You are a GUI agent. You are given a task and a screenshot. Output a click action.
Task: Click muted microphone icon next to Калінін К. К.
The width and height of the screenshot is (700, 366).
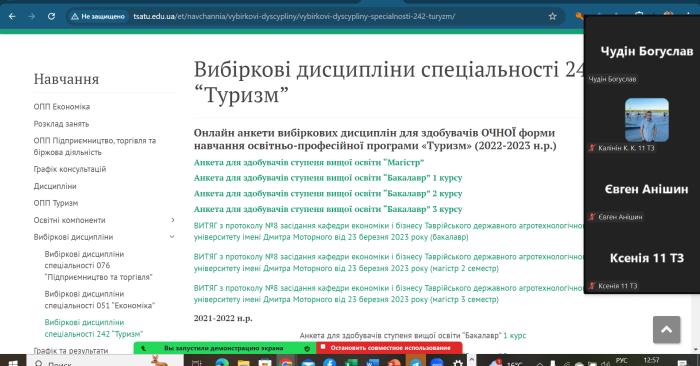[592, 148]
